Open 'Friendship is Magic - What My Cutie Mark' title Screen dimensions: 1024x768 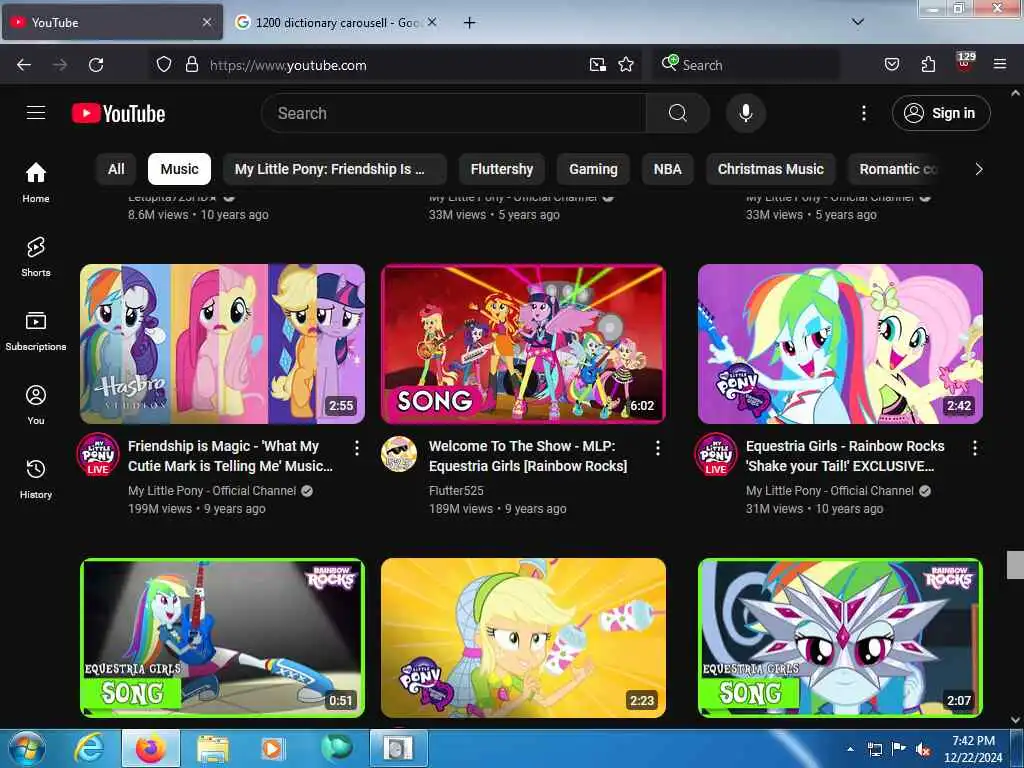click(231, 456)
